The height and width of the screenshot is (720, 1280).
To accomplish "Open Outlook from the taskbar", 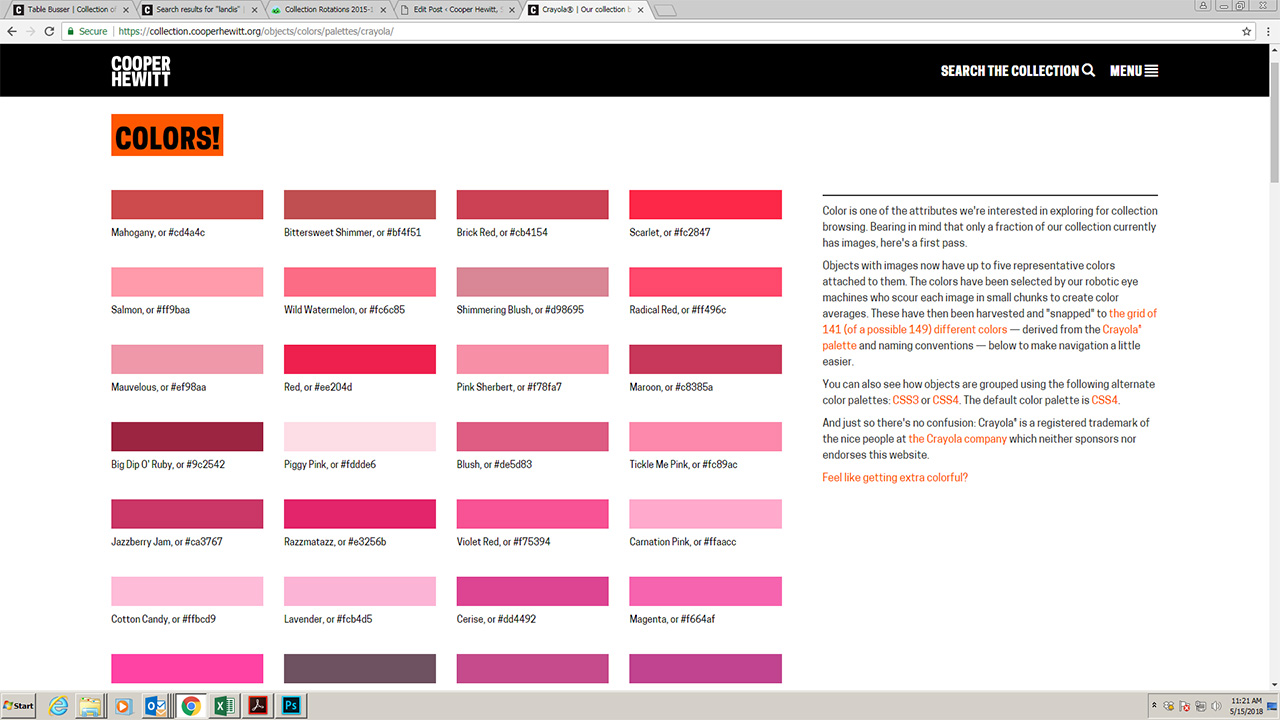I will [x=156, y=705].
